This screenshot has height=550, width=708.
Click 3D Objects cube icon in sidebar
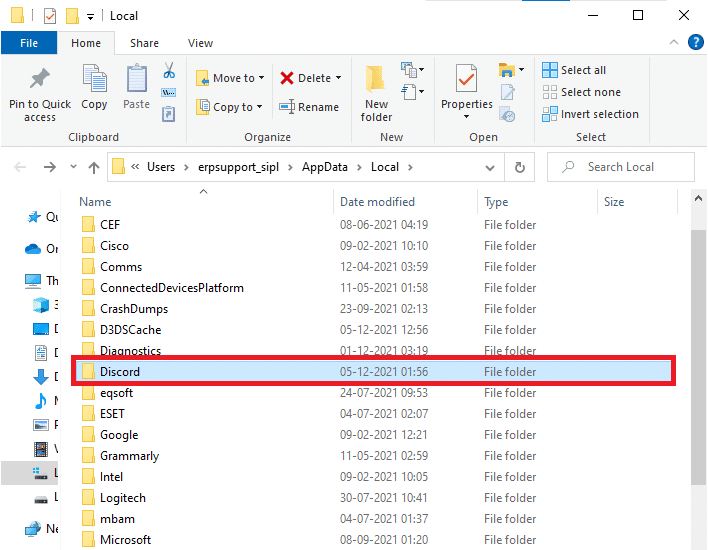[x=41, y=305]
